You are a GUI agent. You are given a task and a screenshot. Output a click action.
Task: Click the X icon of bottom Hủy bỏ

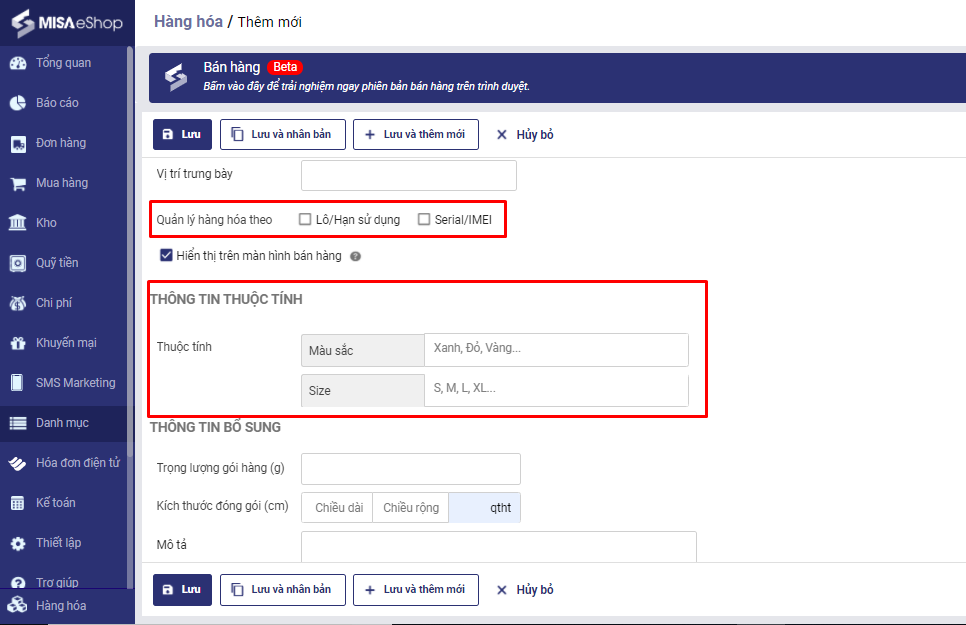click(501, 590)
